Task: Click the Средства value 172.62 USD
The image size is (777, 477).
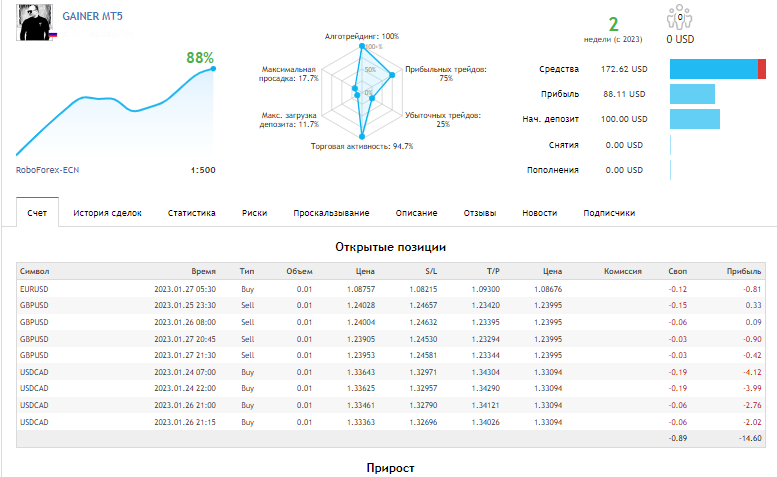Action: click(624, 69)
